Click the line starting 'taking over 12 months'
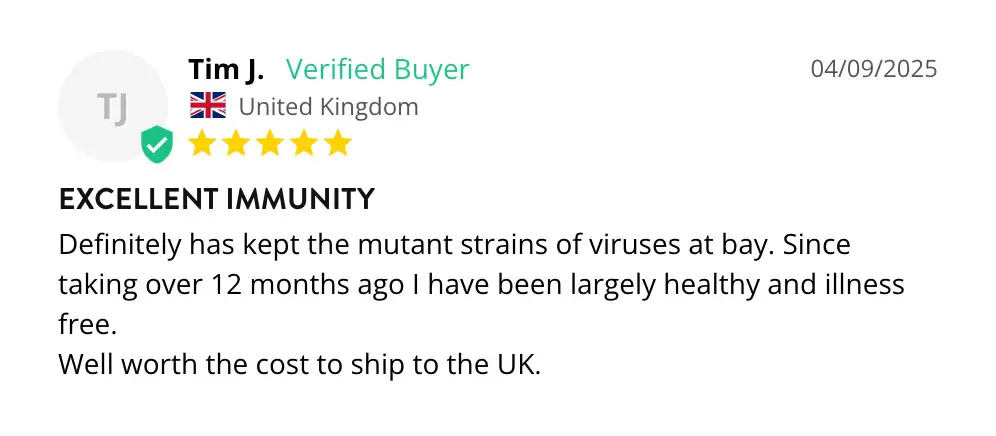996x436 pixels. coord(481,285)
